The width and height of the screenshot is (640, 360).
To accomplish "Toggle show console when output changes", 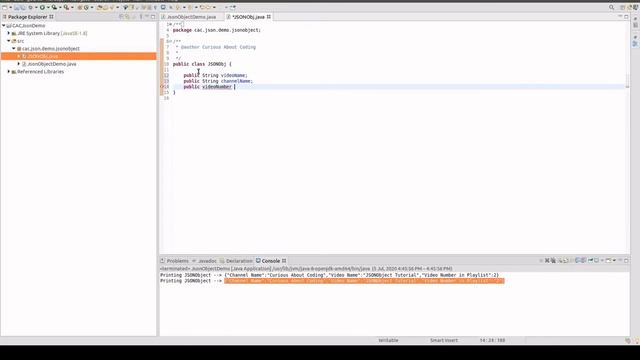I will coord(578,260).
